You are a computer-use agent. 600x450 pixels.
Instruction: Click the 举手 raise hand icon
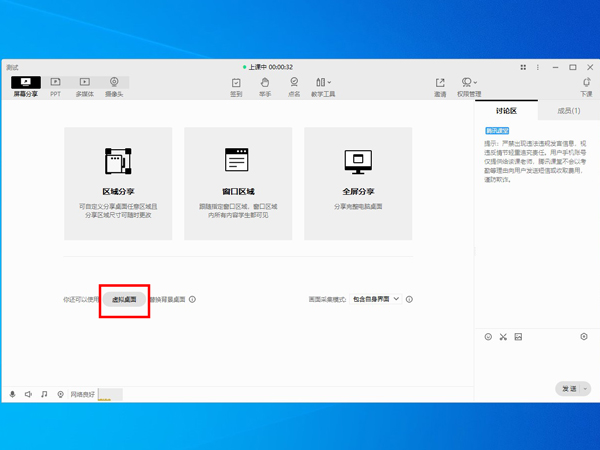tap(265, 86)
